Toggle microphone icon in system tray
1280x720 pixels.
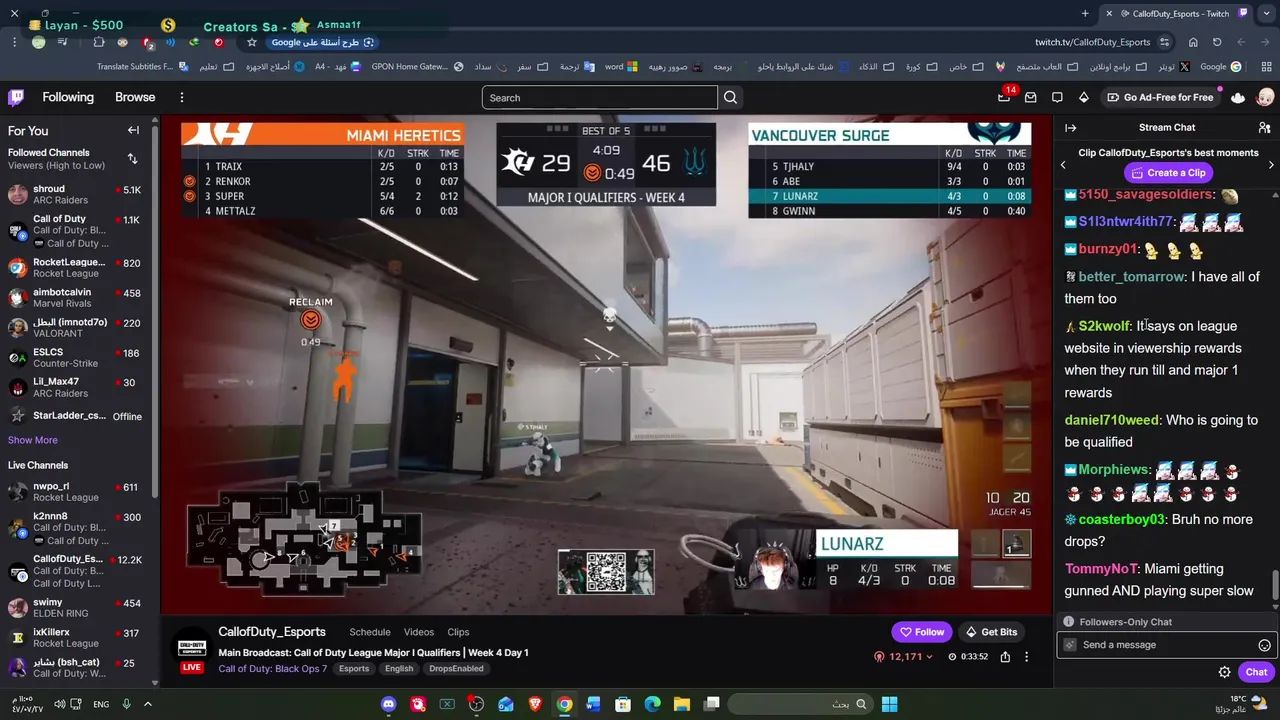[x=126, y=704]
